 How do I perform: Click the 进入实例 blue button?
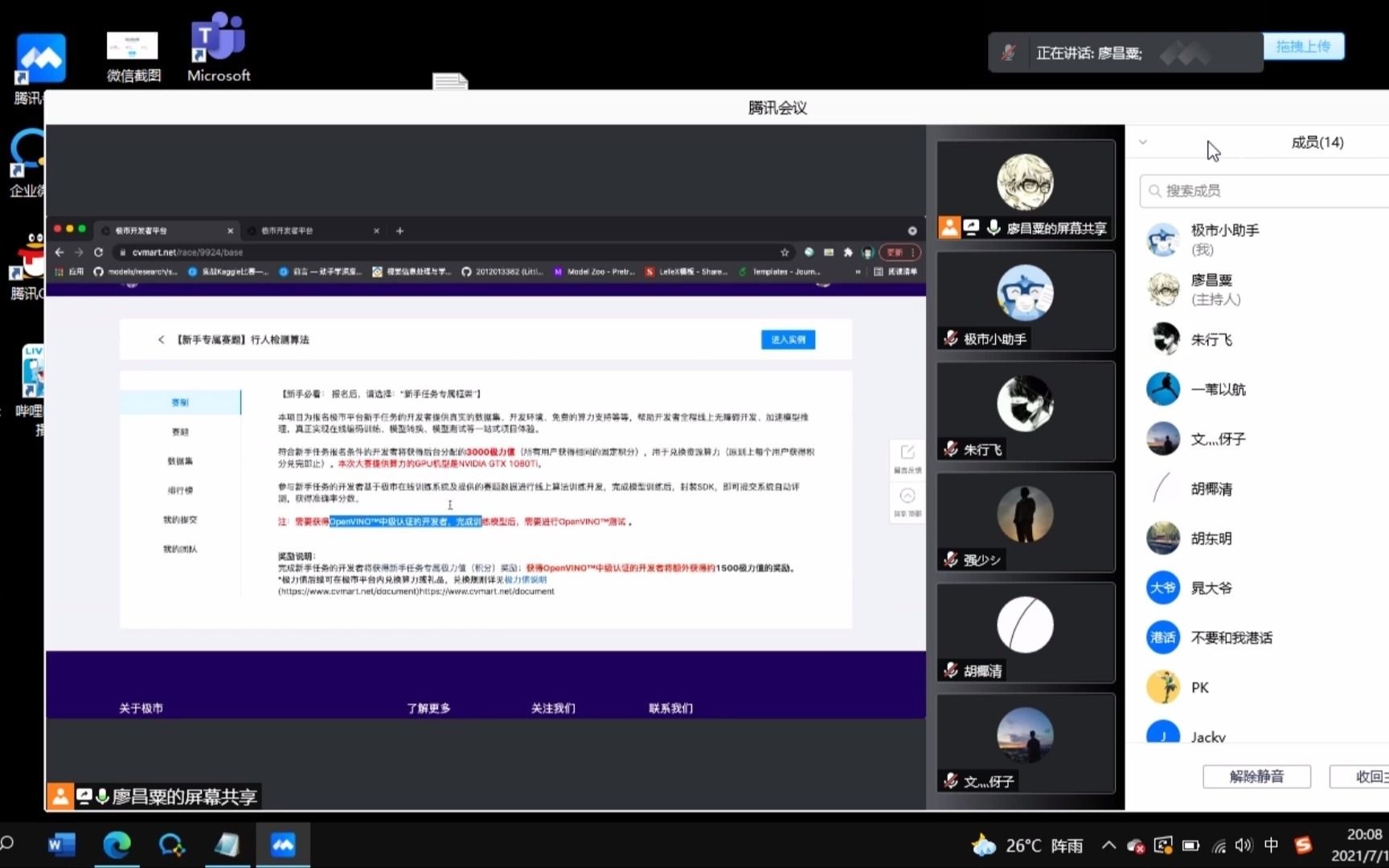point(788,339)
